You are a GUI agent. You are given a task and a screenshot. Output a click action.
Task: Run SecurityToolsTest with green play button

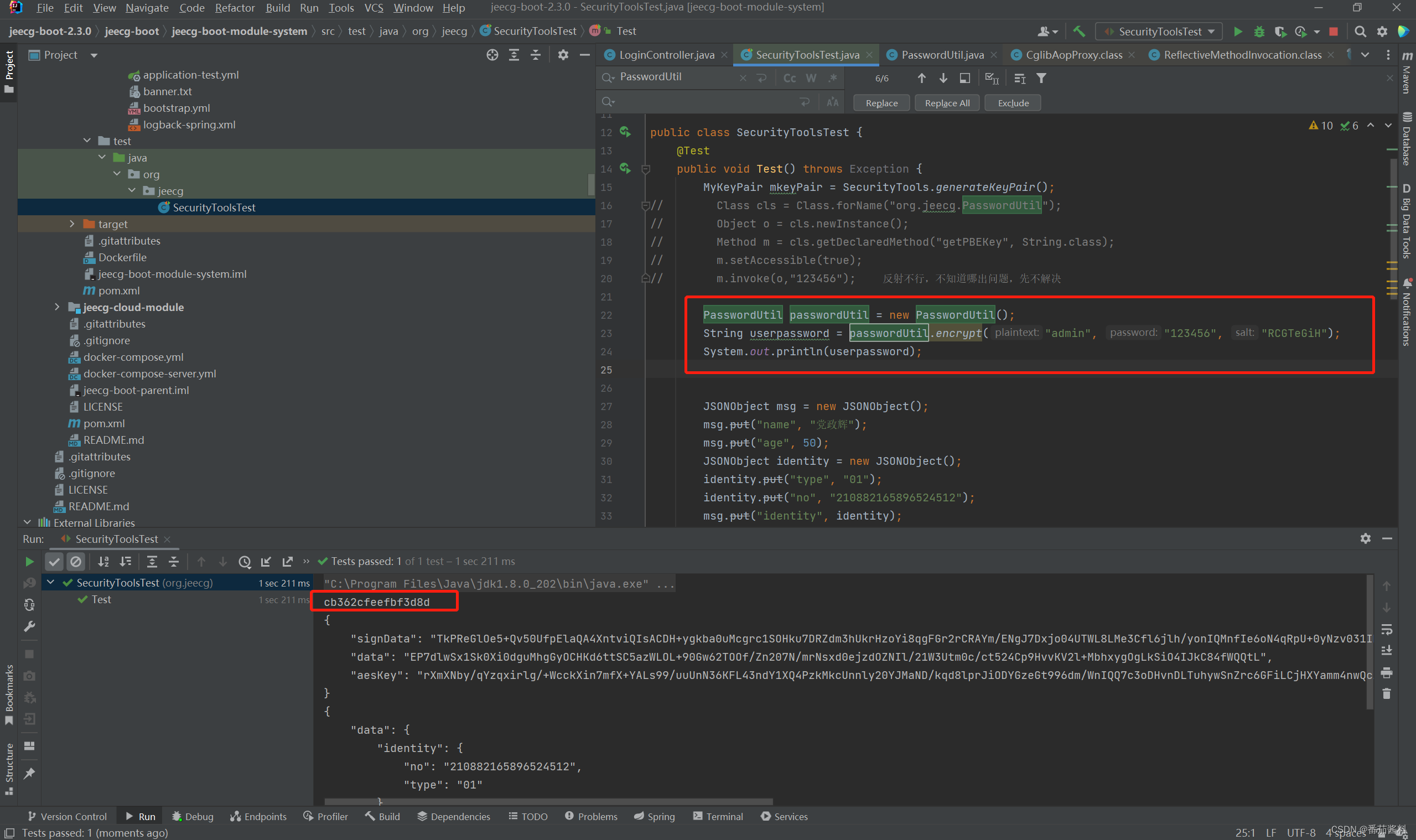click(x=1238, y=32)
